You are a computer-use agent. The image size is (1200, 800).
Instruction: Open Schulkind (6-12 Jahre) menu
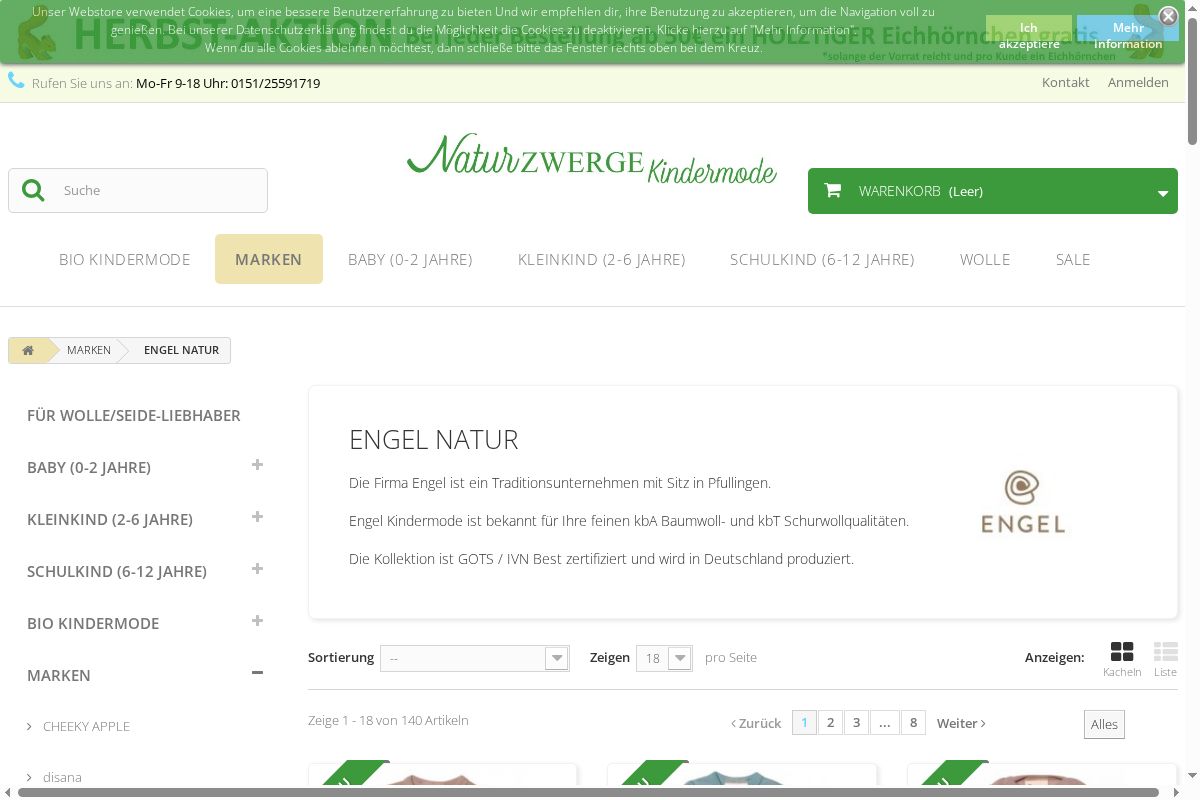click(822, 259)
